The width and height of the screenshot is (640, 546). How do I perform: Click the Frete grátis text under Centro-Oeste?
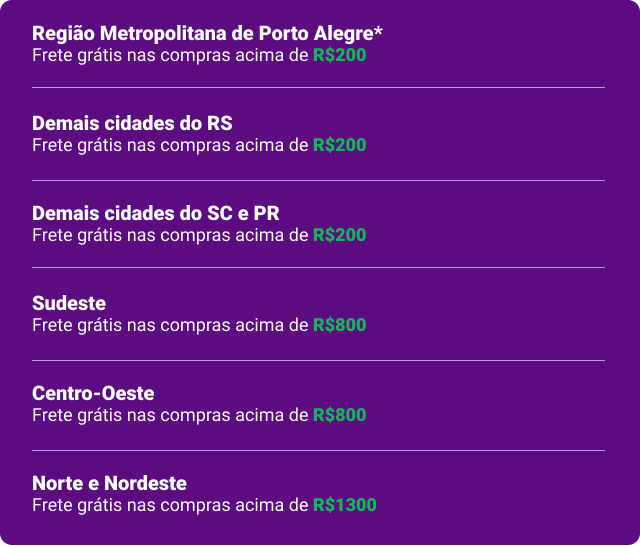[77, 416]
